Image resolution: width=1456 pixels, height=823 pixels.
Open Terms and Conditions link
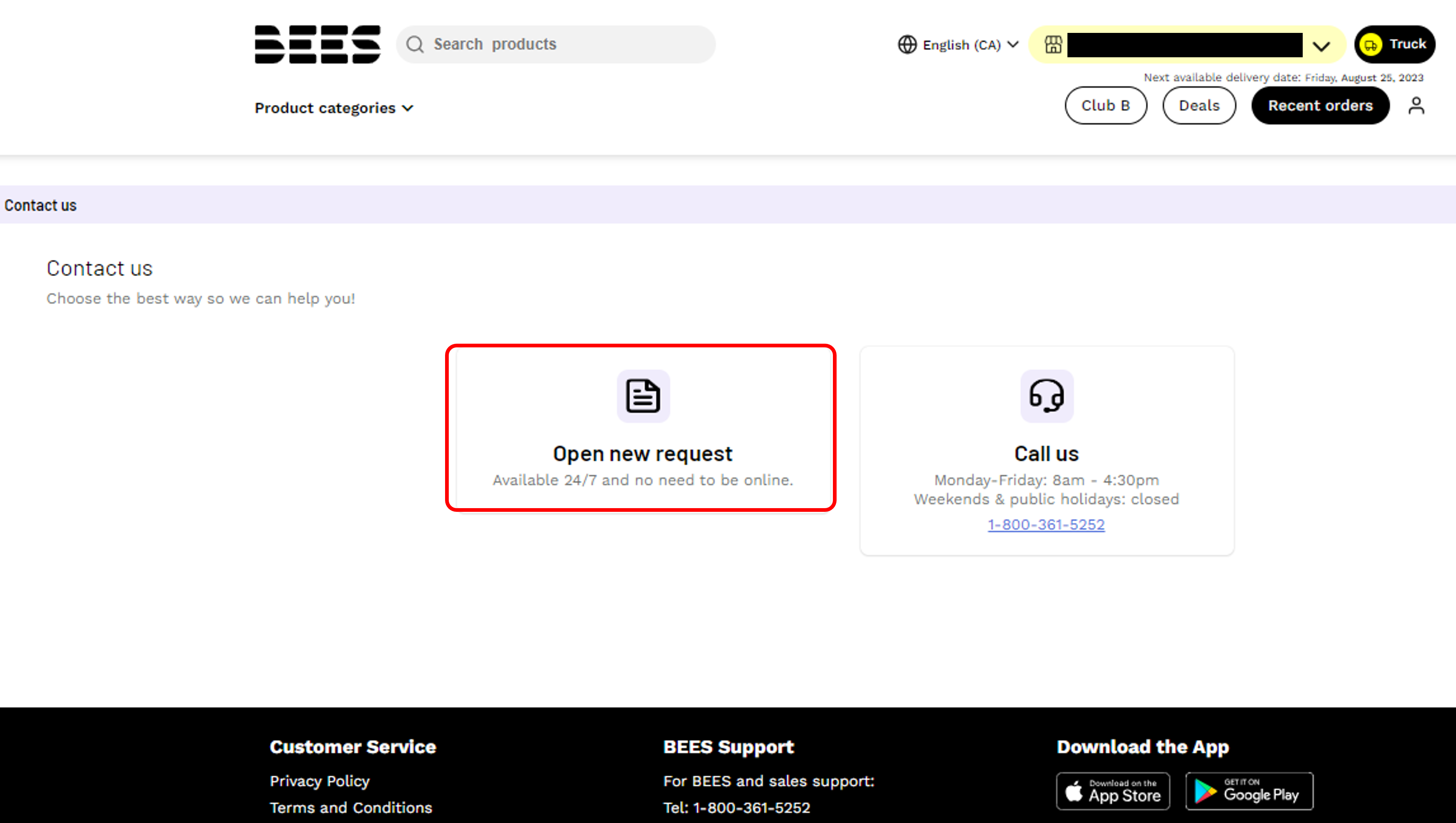[x=351, y=808]
